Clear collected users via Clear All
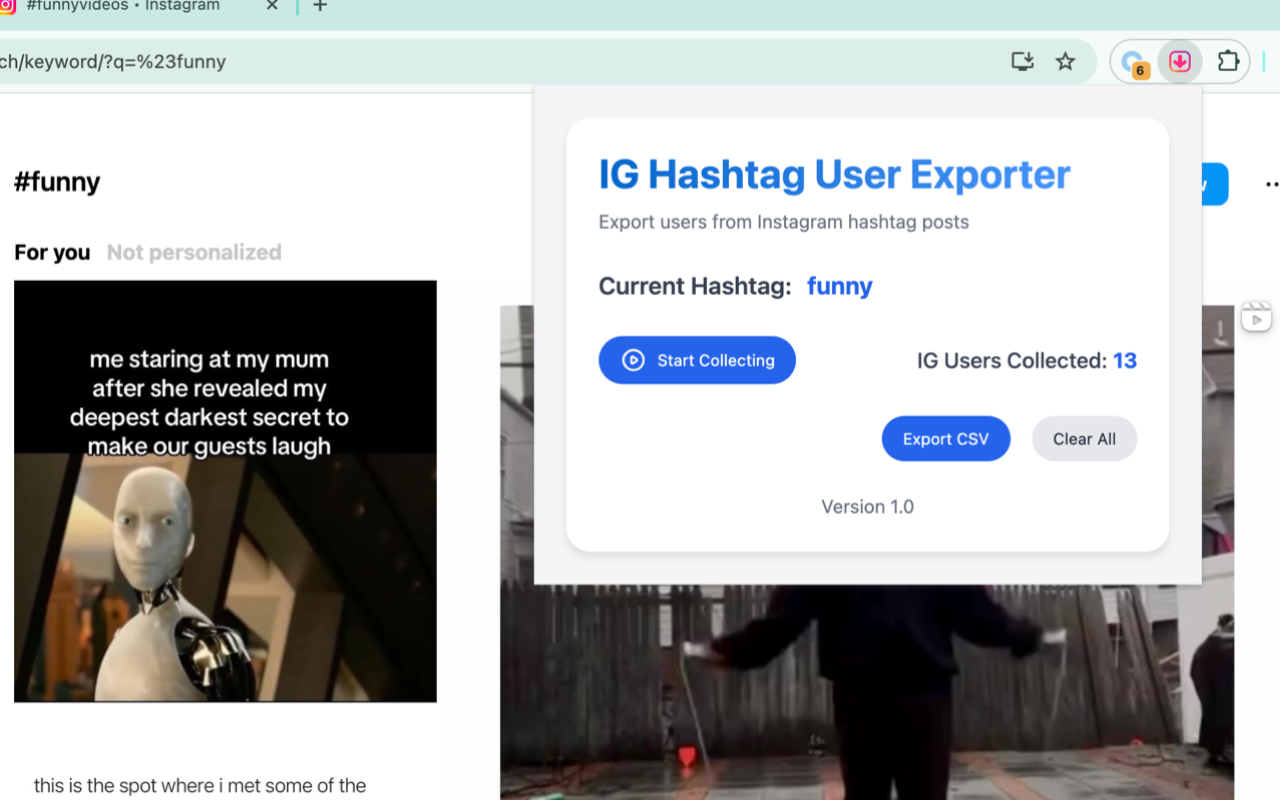Image resolution: width=1280 pixels, height=800 pixels. tap(1084, 438)
